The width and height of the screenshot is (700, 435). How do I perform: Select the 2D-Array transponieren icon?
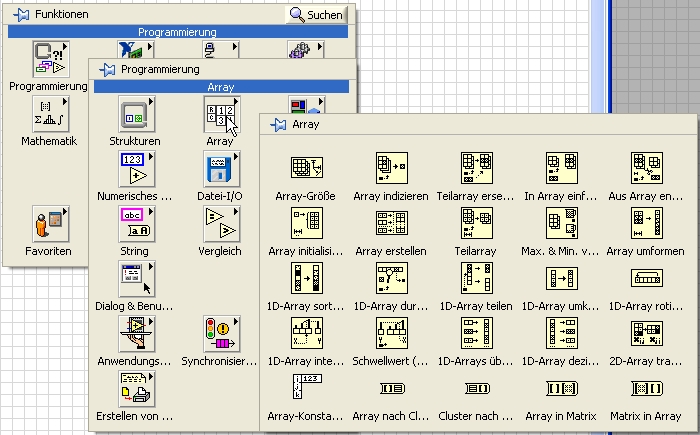point(646,334)
